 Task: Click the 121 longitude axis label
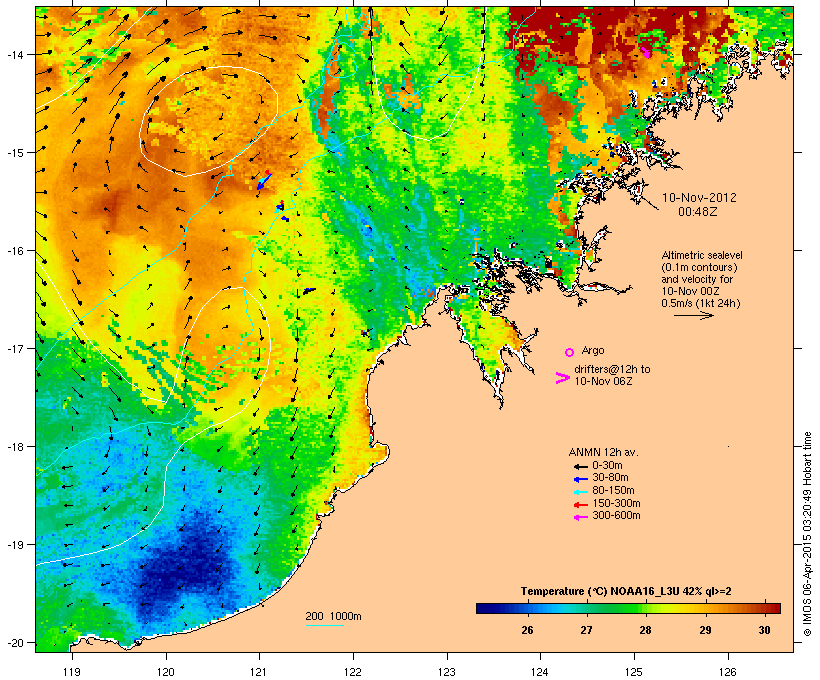click(x=259, y=672)
